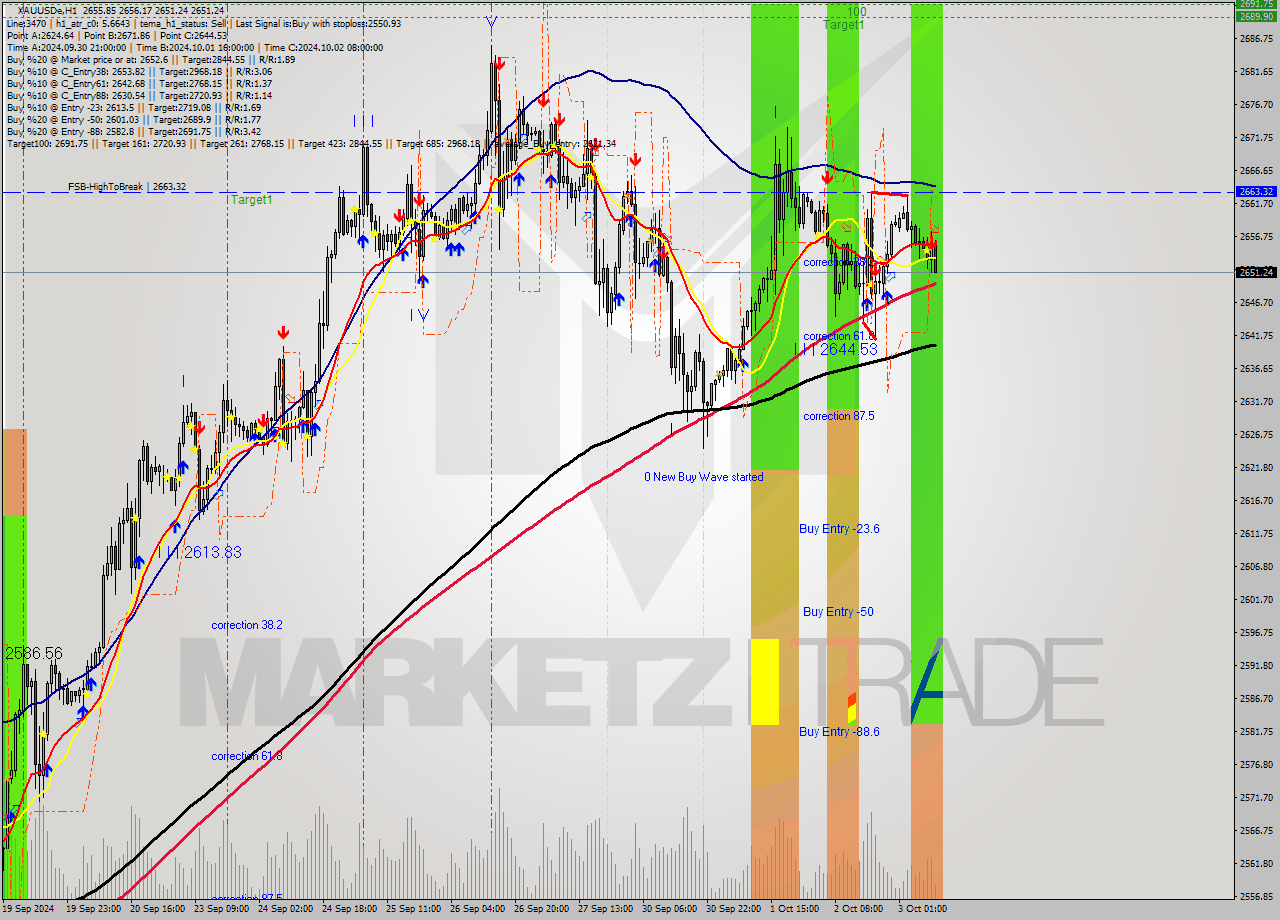
Task: Click the FSB-HighToBreak 2663.32 label
Action: [127, 186]
